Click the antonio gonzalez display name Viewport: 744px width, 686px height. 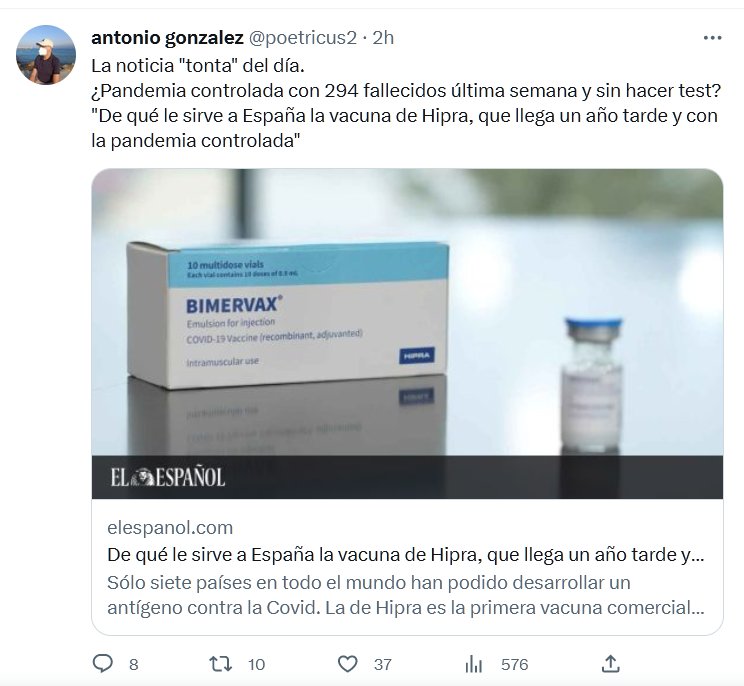(167, 38)
